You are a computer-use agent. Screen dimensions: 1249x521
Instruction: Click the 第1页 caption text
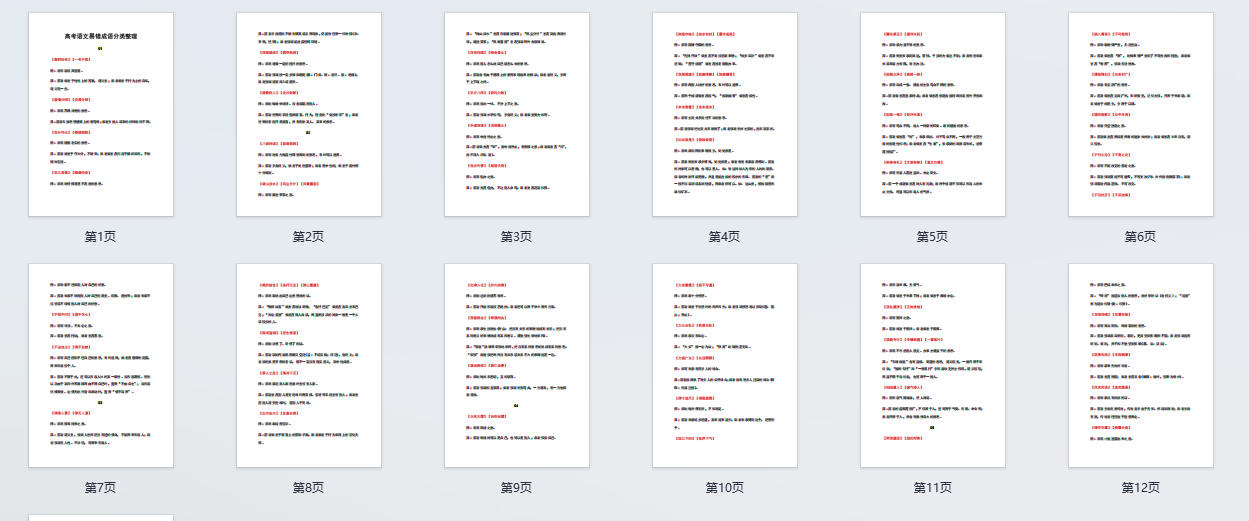tap(100, 237)
